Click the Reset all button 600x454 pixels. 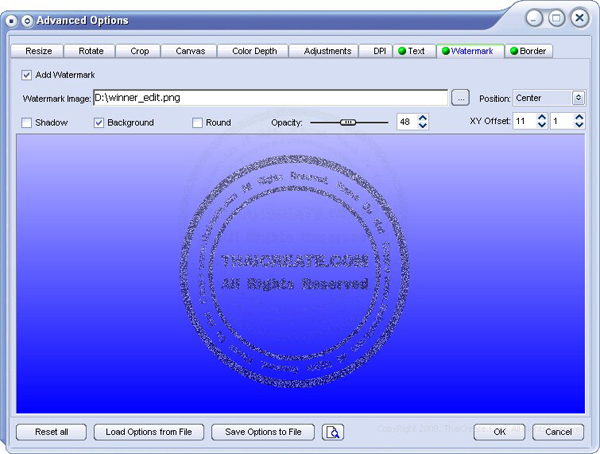click(51, 432)
